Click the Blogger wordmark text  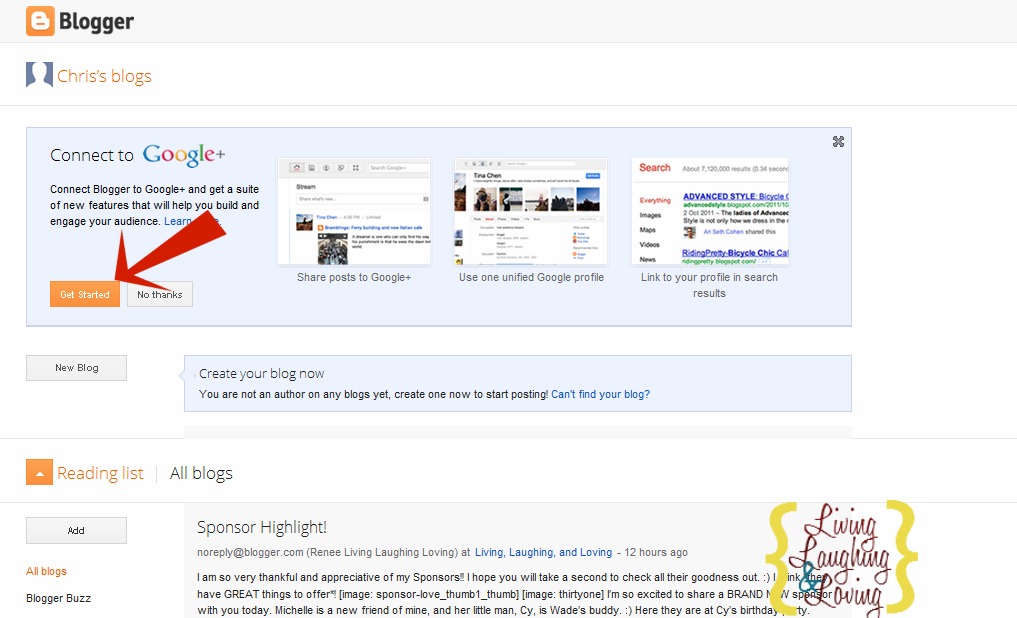tap(97, 21)
